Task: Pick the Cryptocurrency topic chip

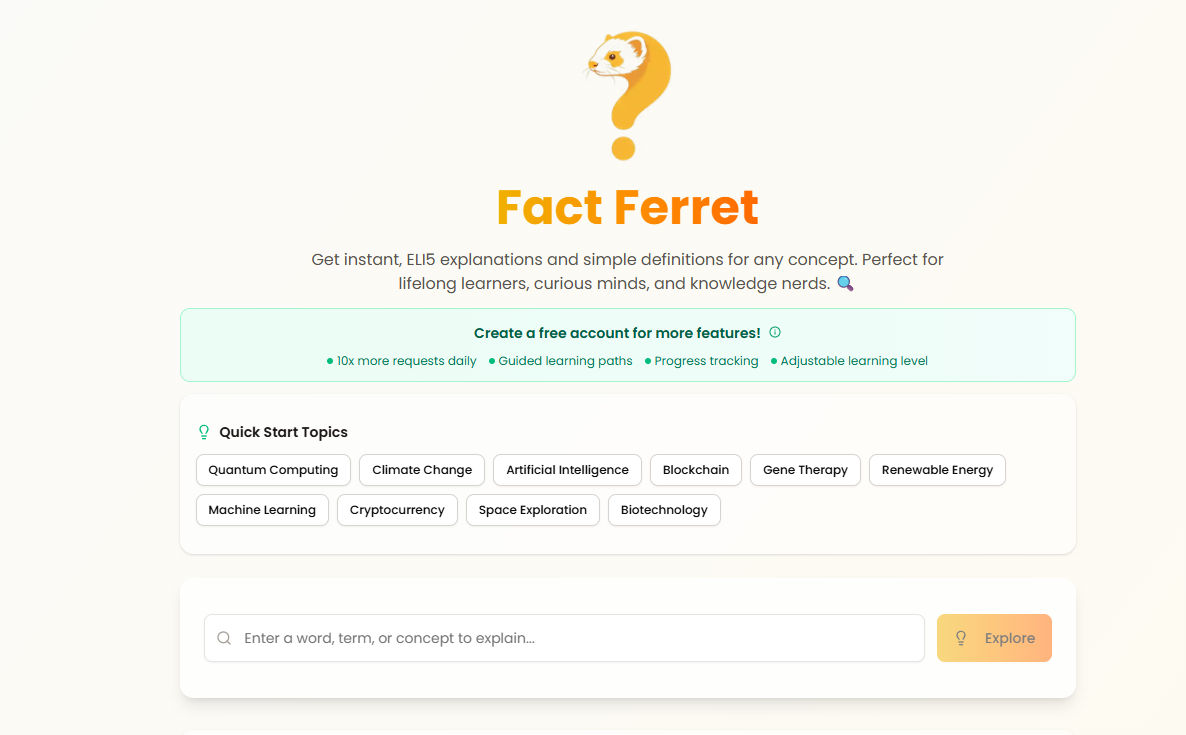Action: (397, 510)
